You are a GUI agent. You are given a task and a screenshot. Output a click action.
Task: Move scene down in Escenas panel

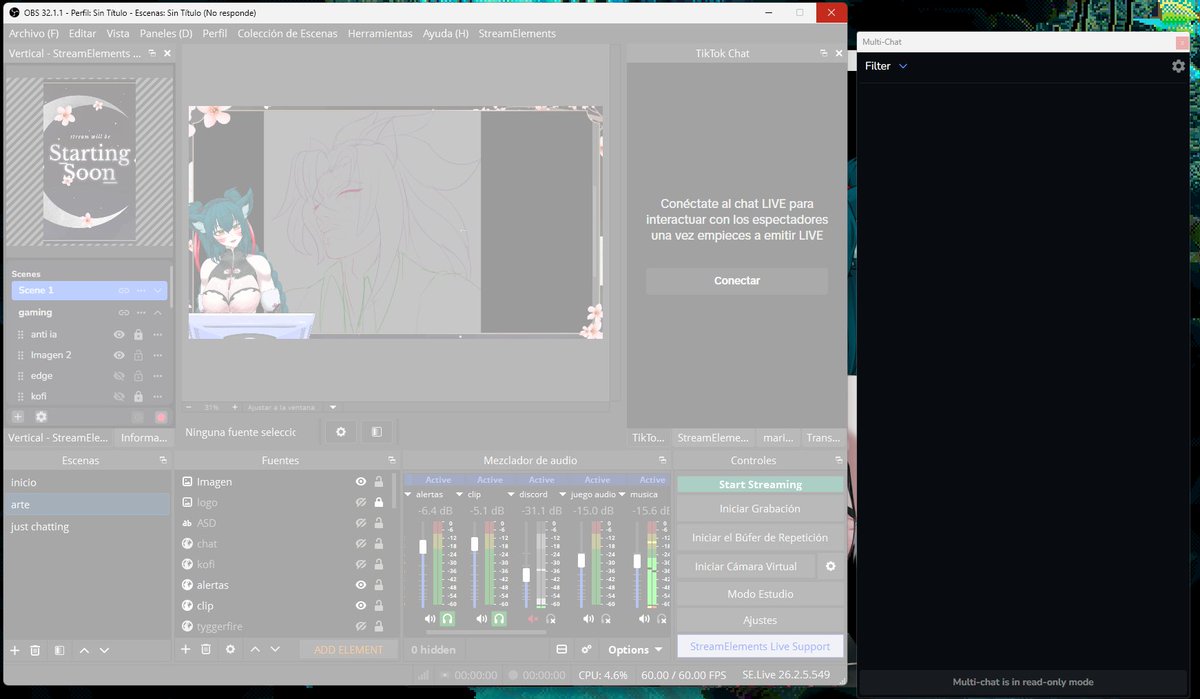104,650
